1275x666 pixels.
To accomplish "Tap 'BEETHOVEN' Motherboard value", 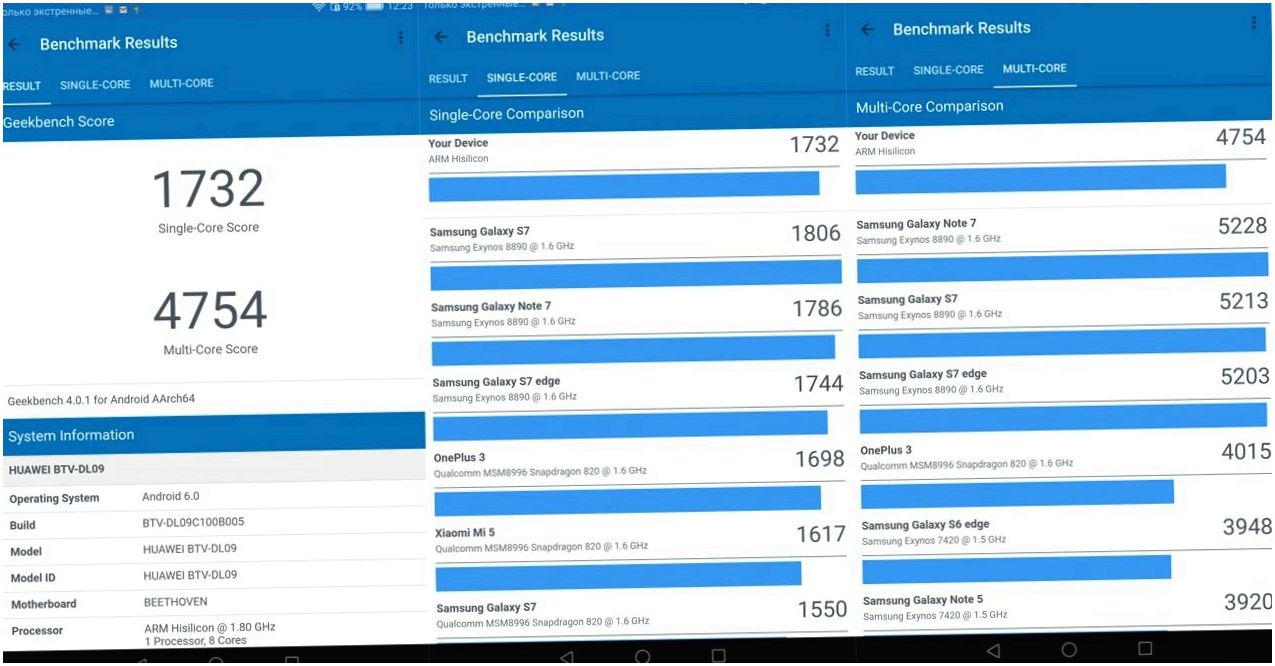I will point(176,602).
